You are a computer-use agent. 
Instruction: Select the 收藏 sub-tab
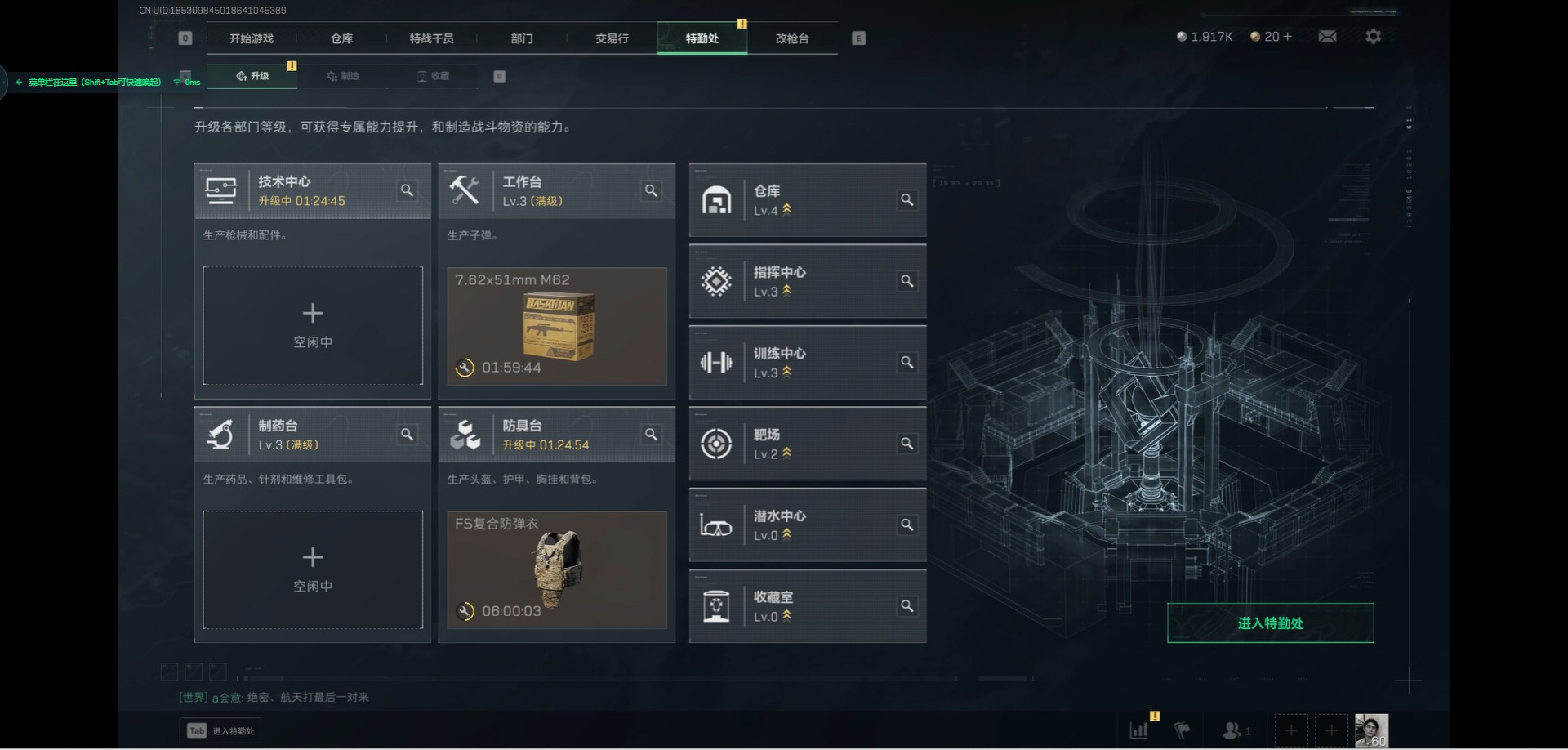coord(434,76)
